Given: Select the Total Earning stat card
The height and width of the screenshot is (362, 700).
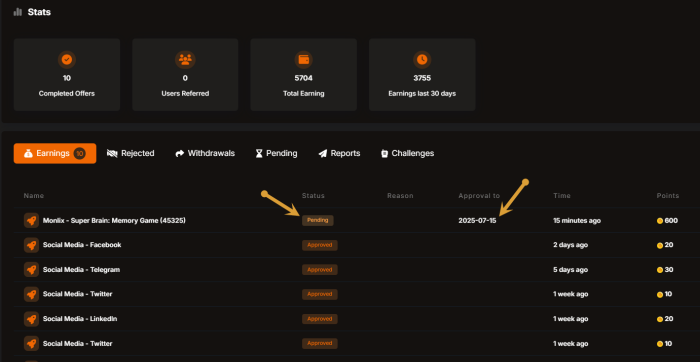Looking at the screenshot, I should coord(304,75).
